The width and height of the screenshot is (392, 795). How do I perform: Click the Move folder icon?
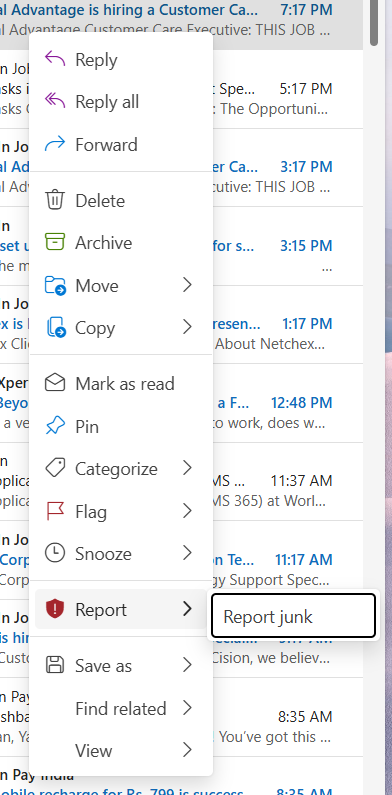pyautogui.click(x=55, y=285)
